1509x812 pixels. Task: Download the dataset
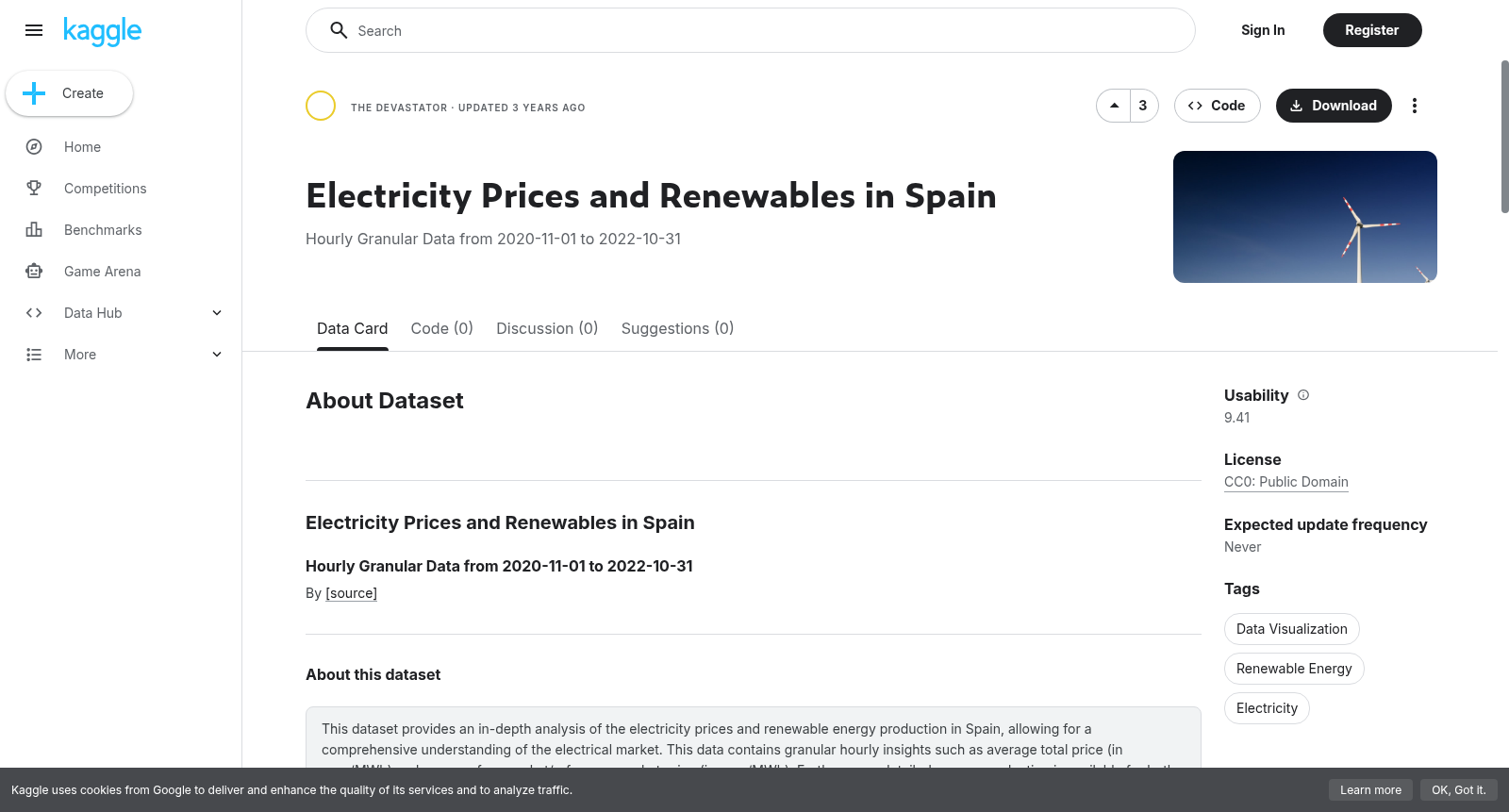tap(1334, 106)
